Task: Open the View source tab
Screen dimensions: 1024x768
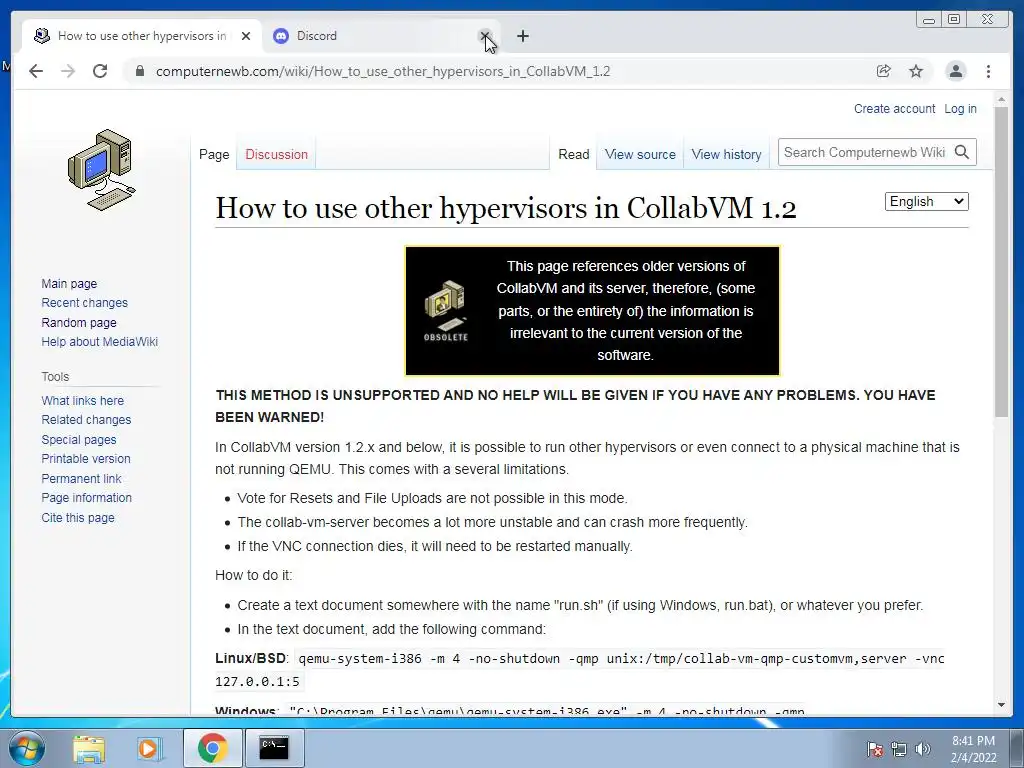Action: coord(640,155)
